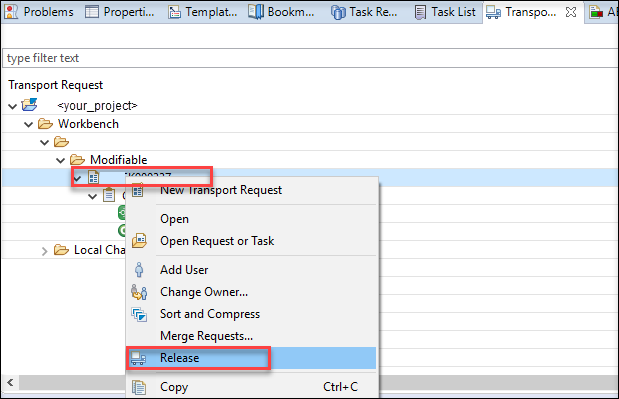Click the Sort and Compress icon
This screenshot has height=399, width=619.
point(139,315)
